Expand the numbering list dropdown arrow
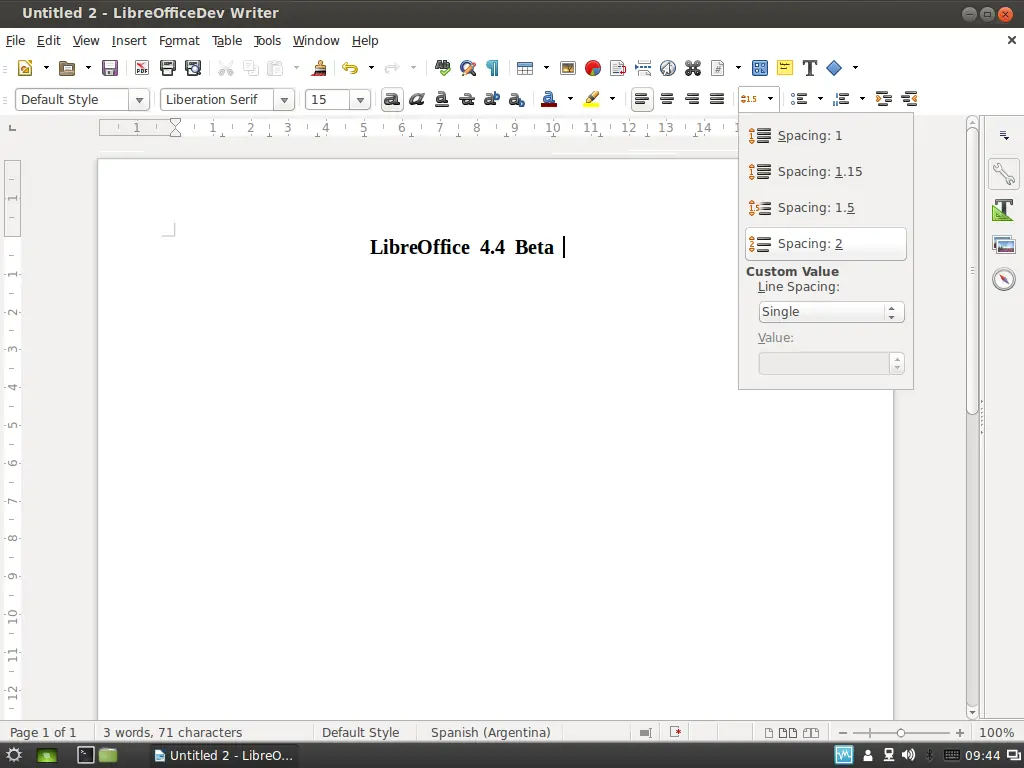The image size is (1024, 768). click(862, 99)
